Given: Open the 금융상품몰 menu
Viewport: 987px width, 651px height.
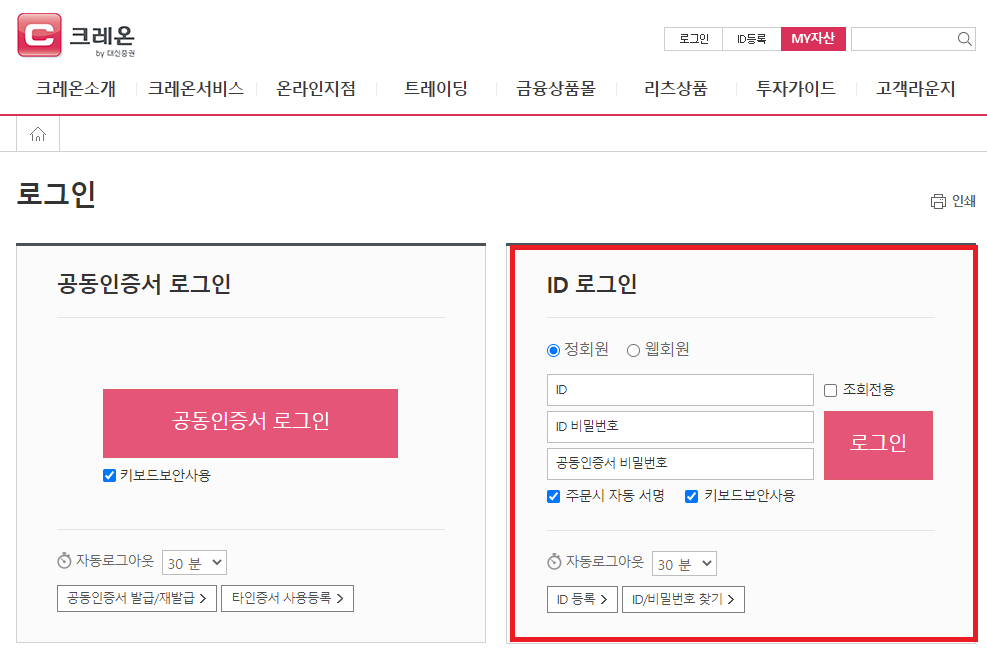Looking at the screenshot, I should (556, 89).
